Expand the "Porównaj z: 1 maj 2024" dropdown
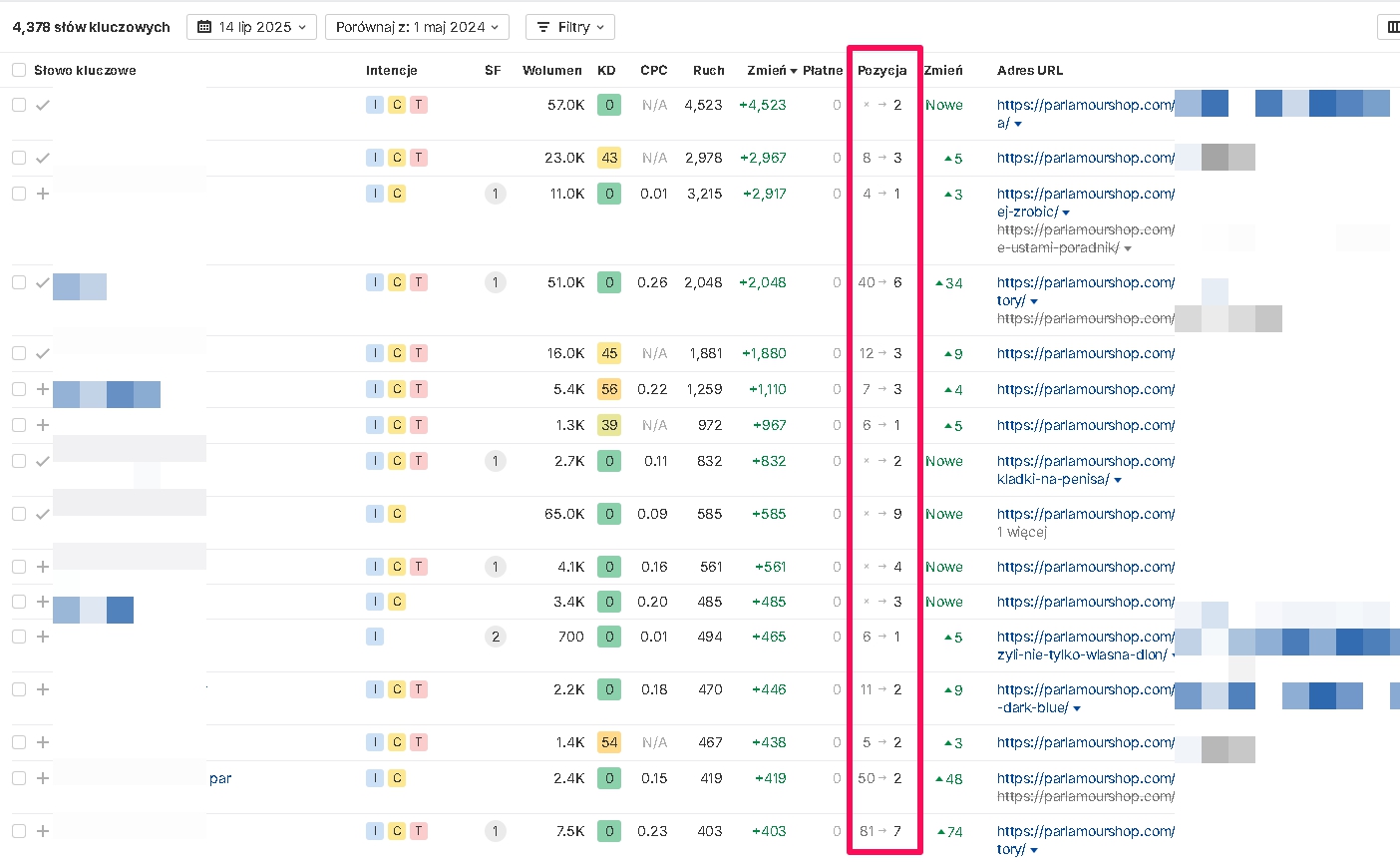 tap(417, 27)
